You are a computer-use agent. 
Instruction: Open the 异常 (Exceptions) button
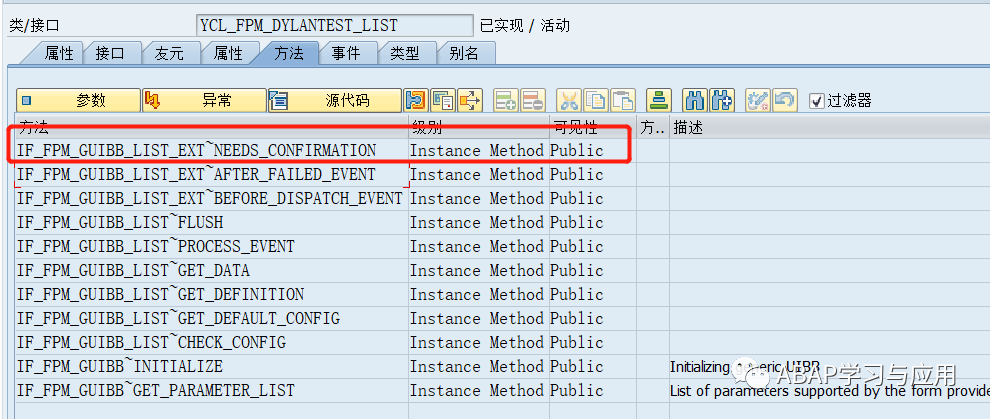point(205,100)
